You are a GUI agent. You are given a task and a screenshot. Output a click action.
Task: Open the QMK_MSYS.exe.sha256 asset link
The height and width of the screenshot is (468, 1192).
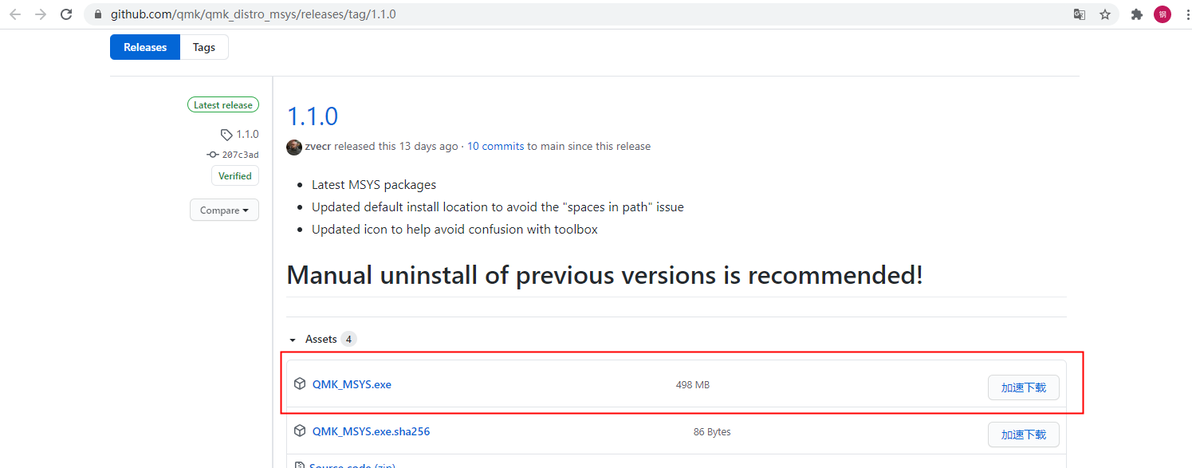pos(371,432)
